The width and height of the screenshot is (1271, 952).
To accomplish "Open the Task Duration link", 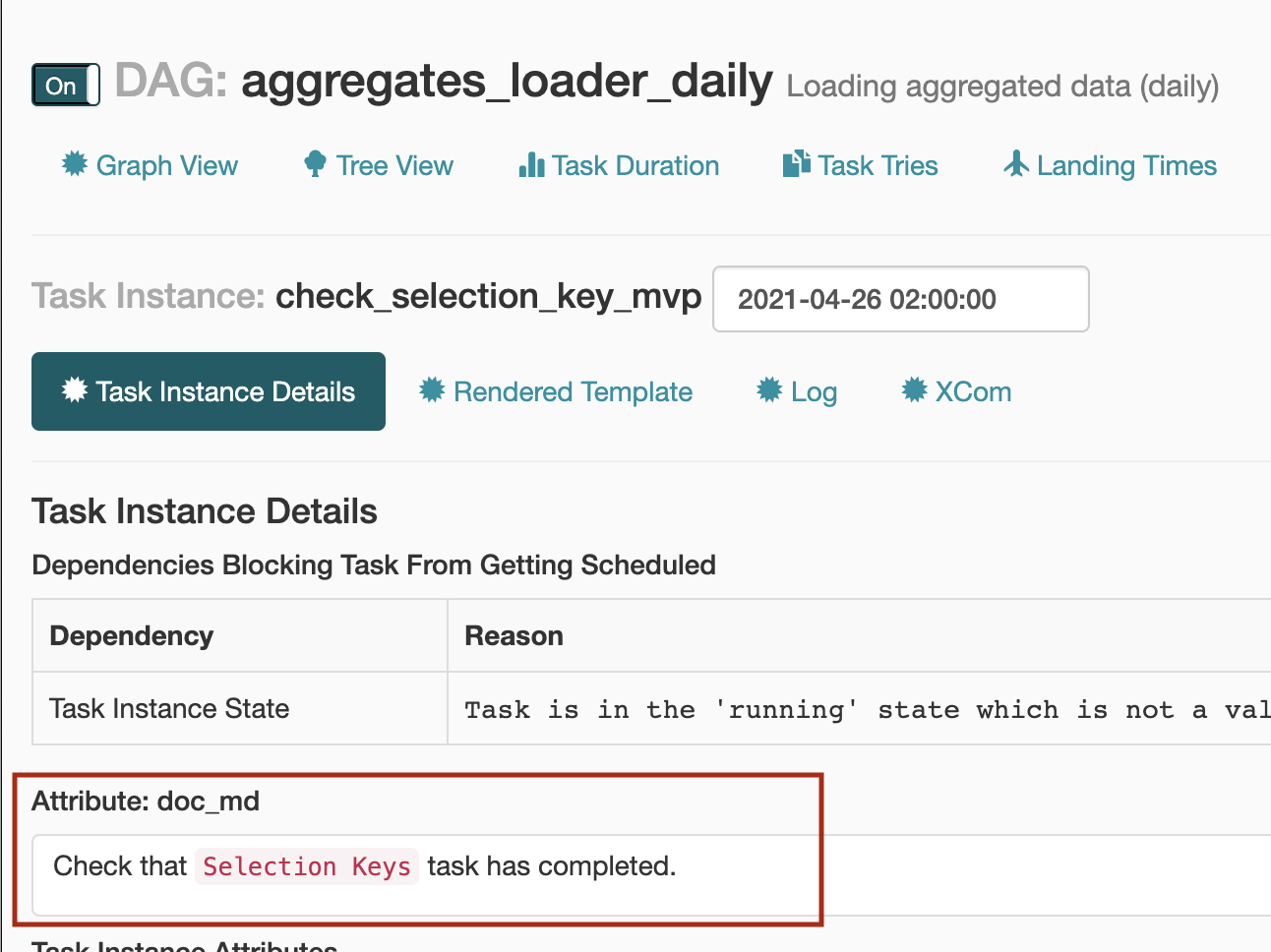I will coord(619,165).
